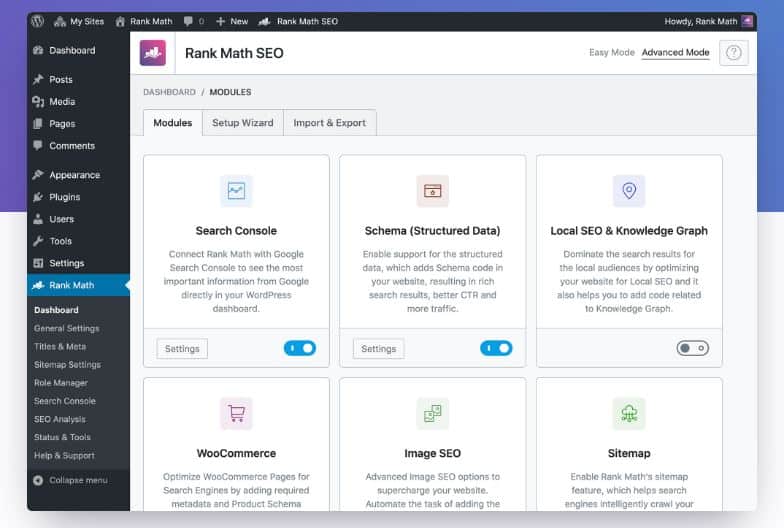This screenshot has width=784, height=528.
Task: Click the MODULES breadcrumb text
Action: [230, 92]
